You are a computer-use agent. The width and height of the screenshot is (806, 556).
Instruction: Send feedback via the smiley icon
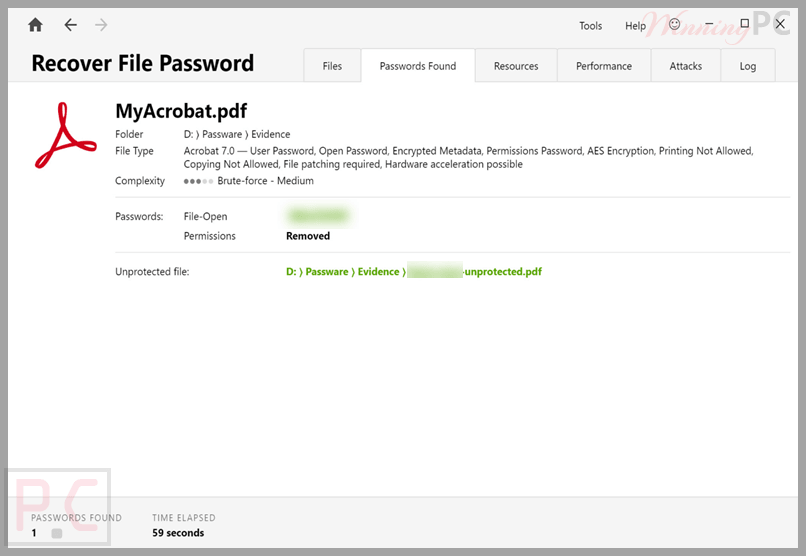[x=674, y=24]
